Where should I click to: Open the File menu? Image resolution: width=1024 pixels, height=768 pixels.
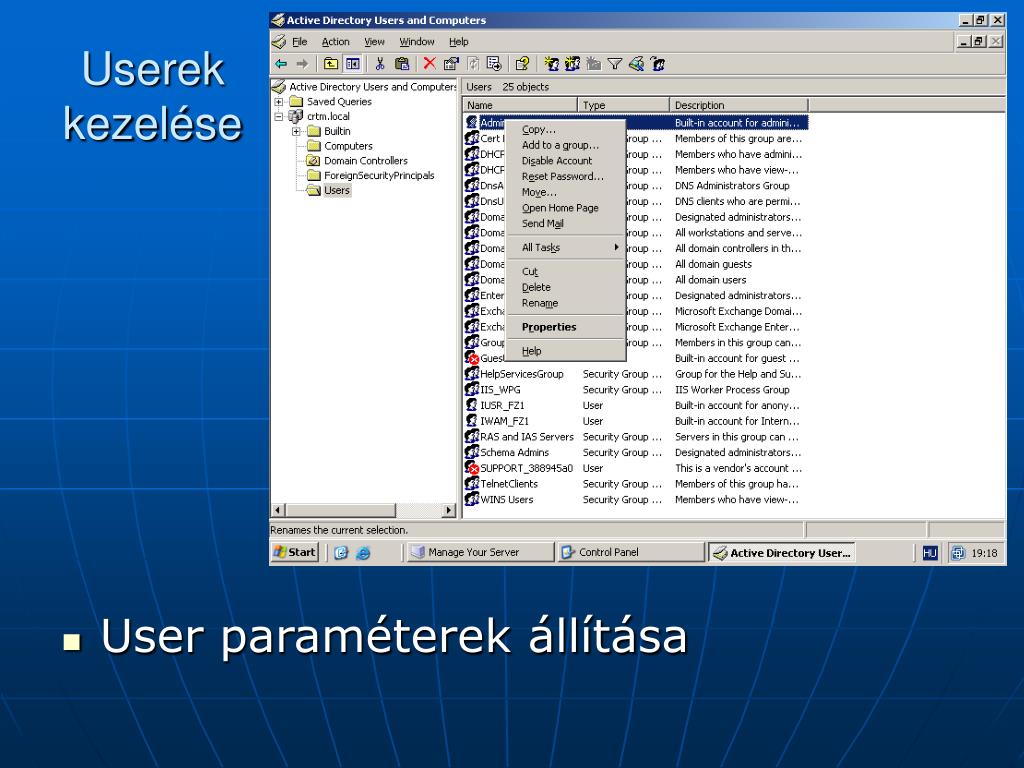pos(300,42)
